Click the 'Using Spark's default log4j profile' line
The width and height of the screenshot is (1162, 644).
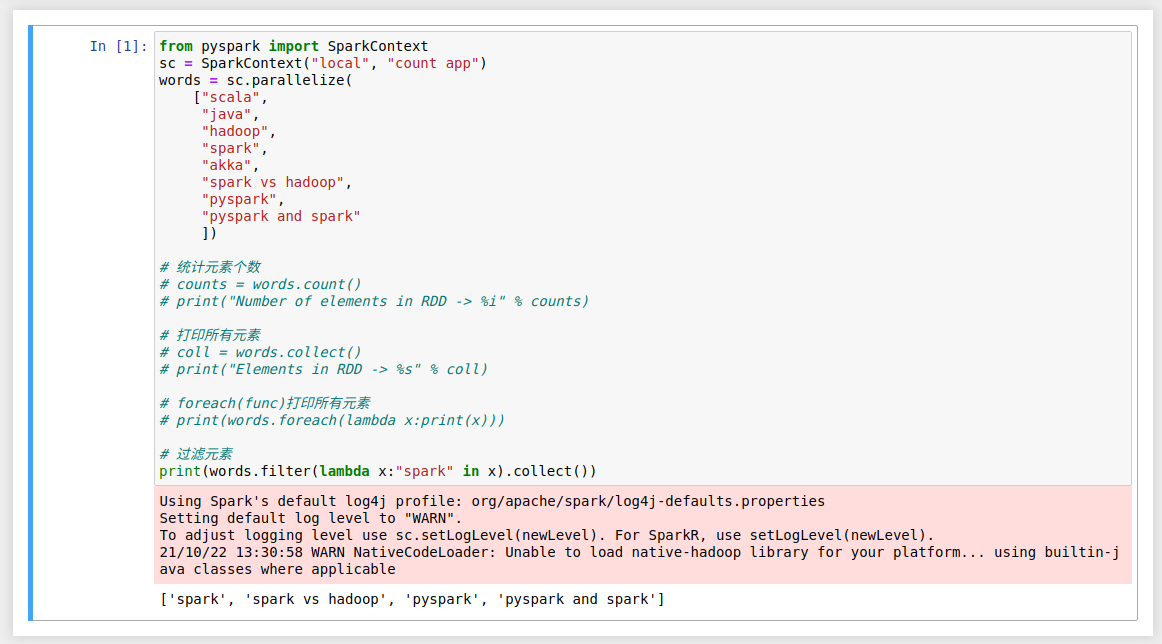(492, 502)
